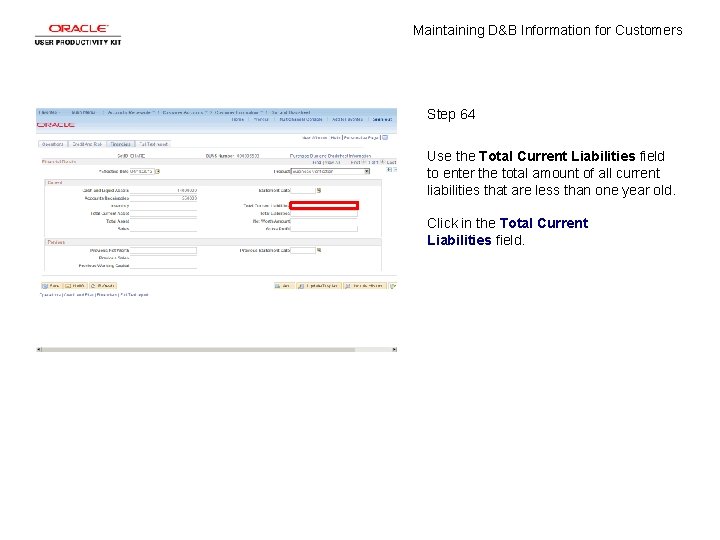Screen dimensions: 720x540
Task: Click in Cash and Liquid Assets field
Action: point(163,190)
